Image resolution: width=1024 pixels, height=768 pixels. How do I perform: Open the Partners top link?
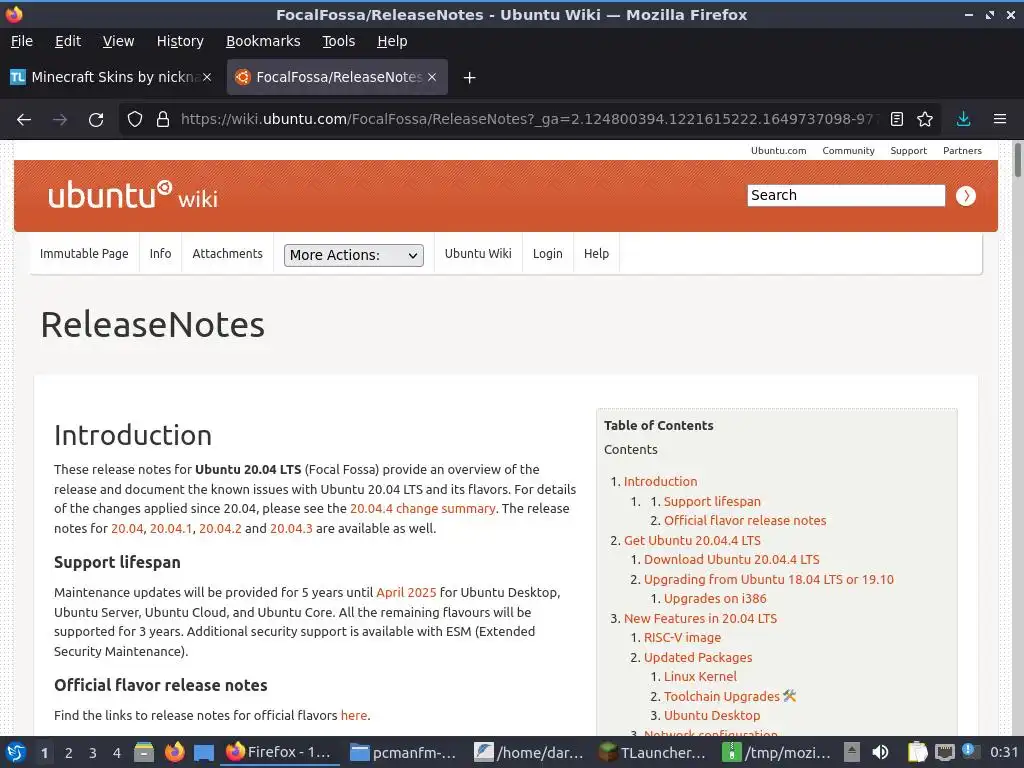point(962,151)
